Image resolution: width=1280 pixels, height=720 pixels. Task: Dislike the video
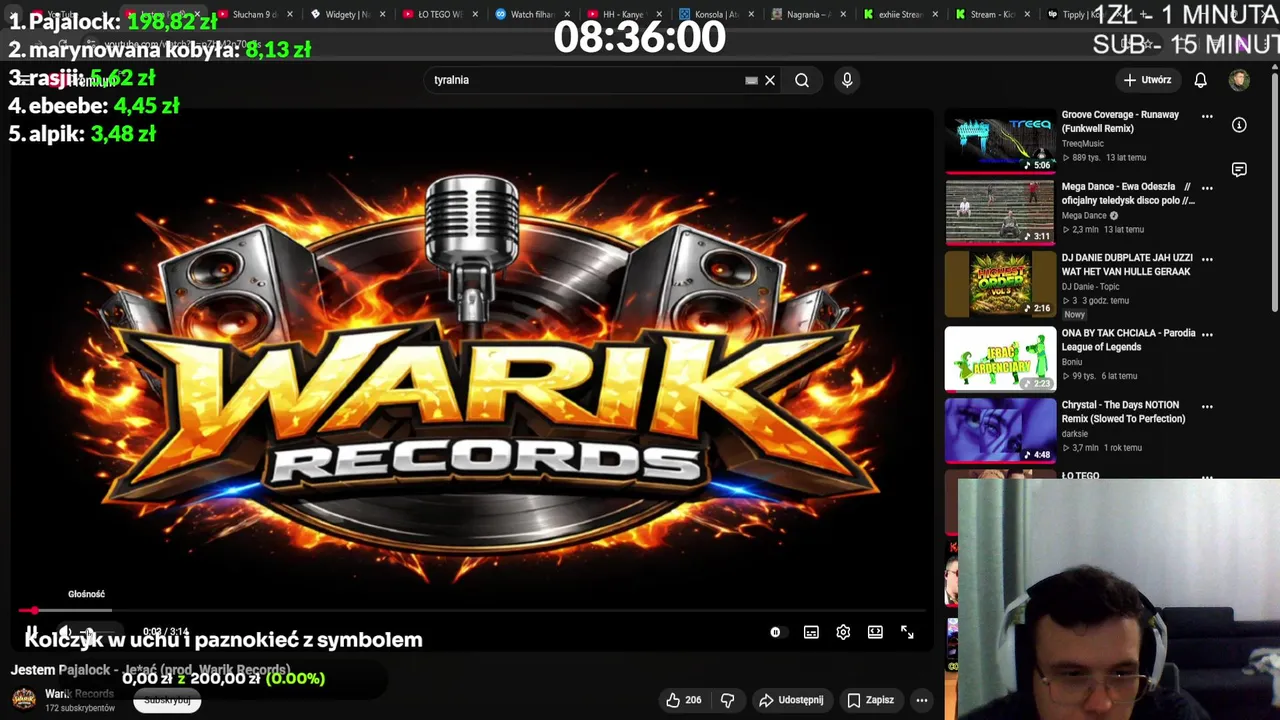point(727,700)
